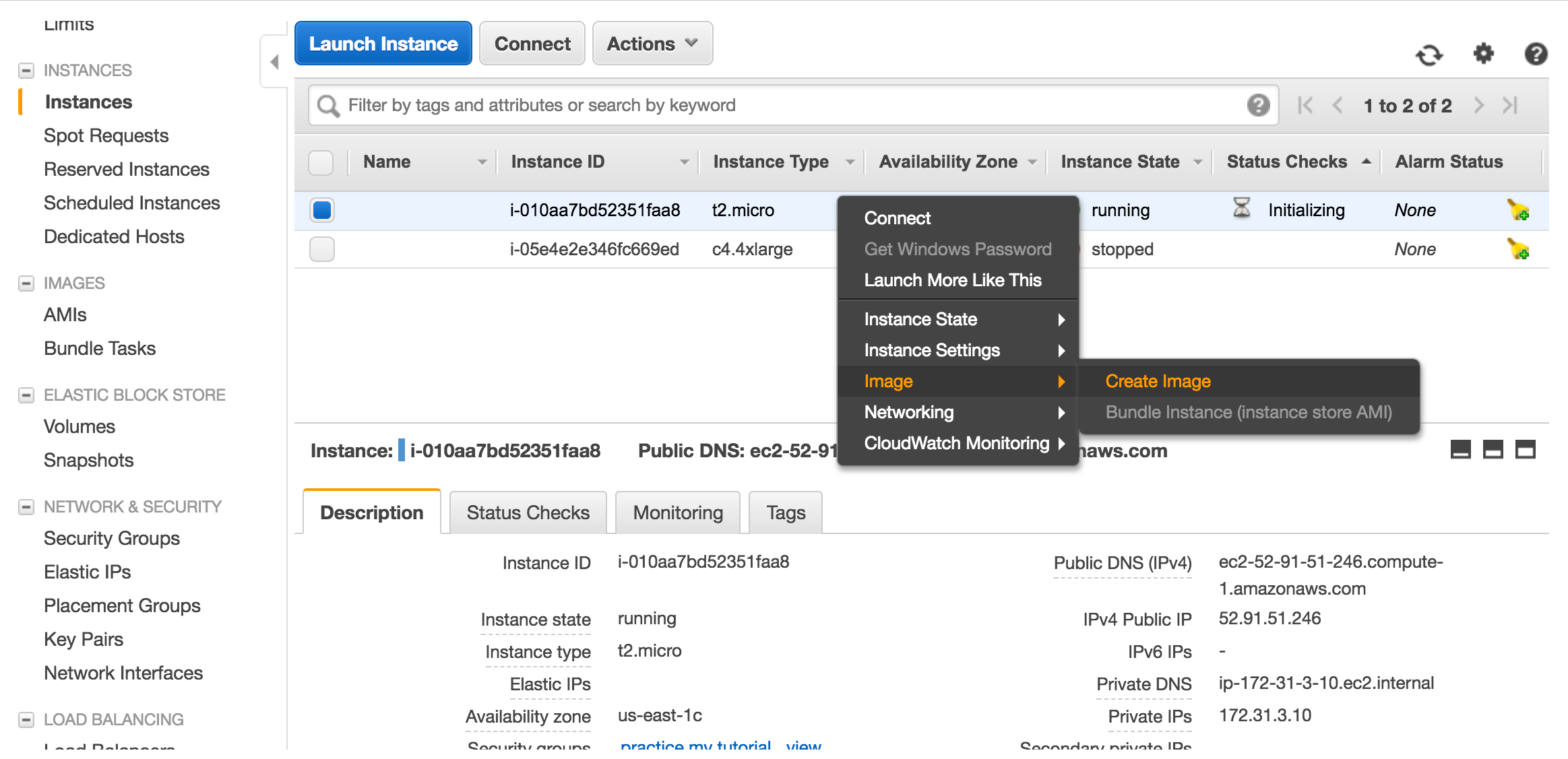Viewport: 1568px width, 759px height.
Task: Click the hourglass status check icon
Action: (1242, 209)
